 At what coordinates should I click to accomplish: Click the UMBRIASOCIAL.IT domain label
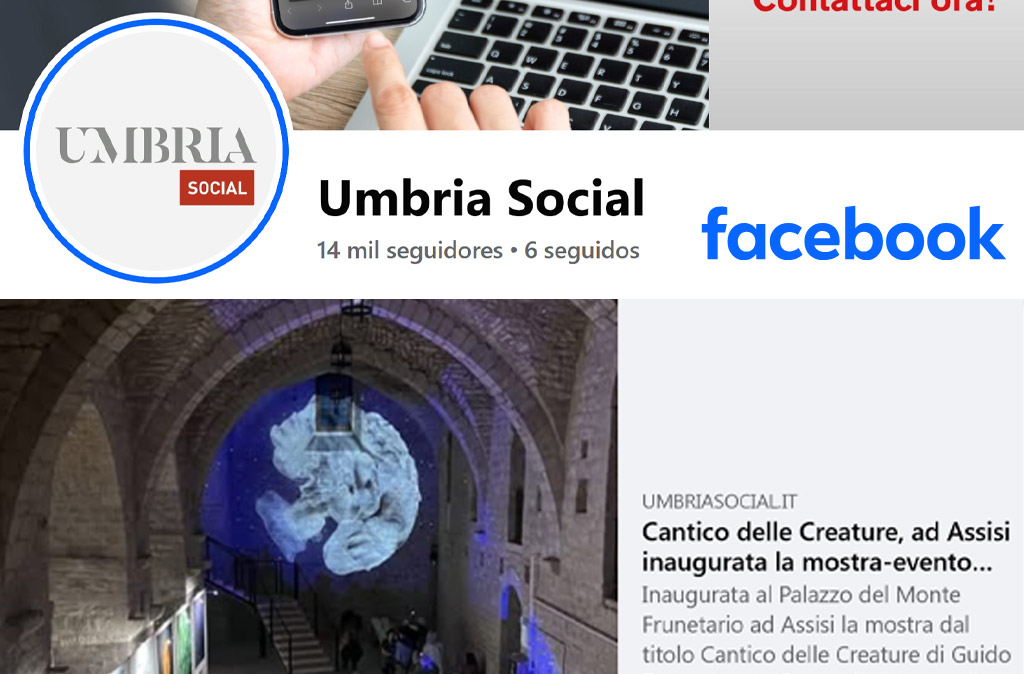pos(719,502)
